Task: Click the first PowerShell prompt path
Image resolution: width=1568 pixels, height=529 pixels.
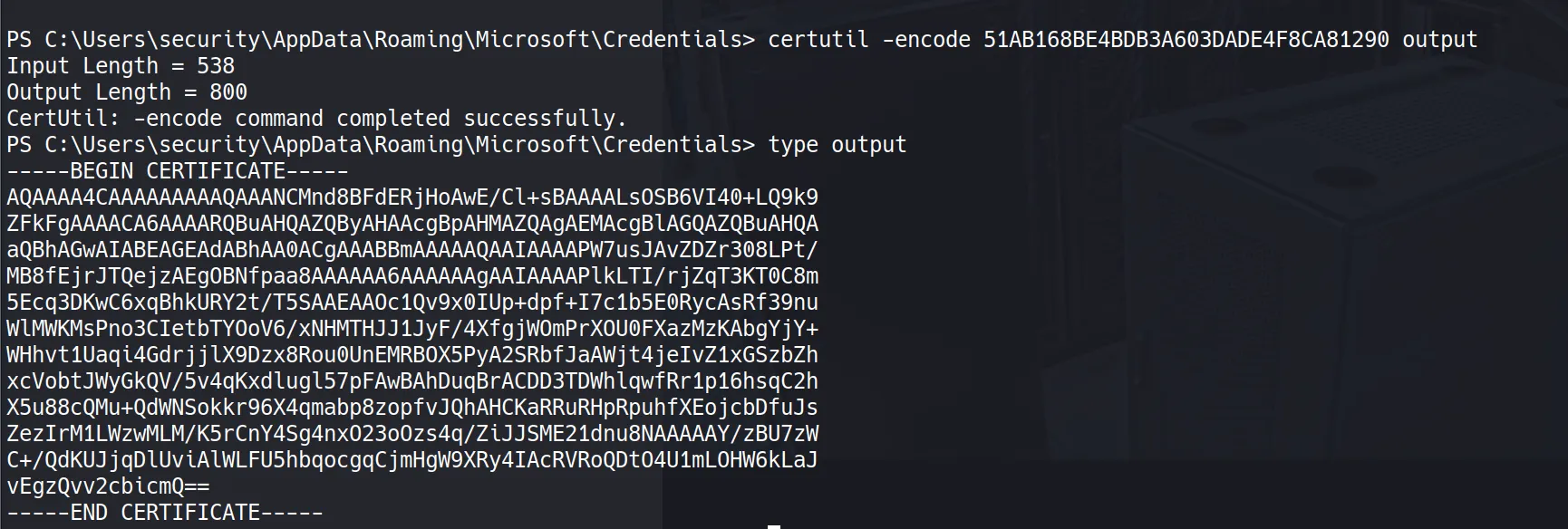Action: [381, 40]
